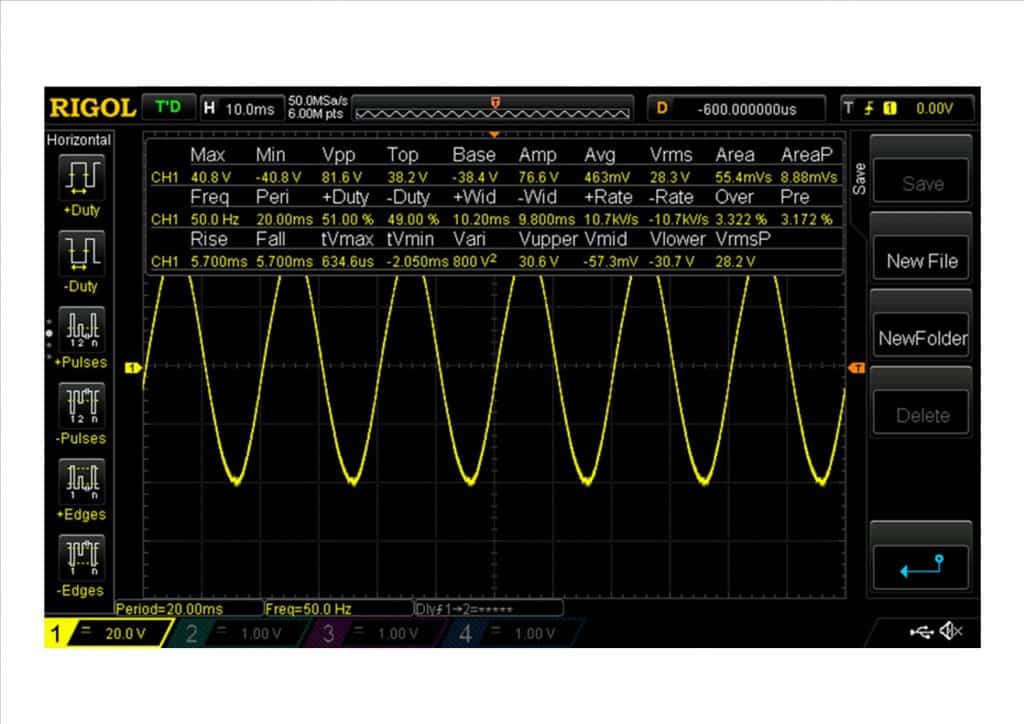
Task: Enable channel 2 tab
Action: point(240,633)
